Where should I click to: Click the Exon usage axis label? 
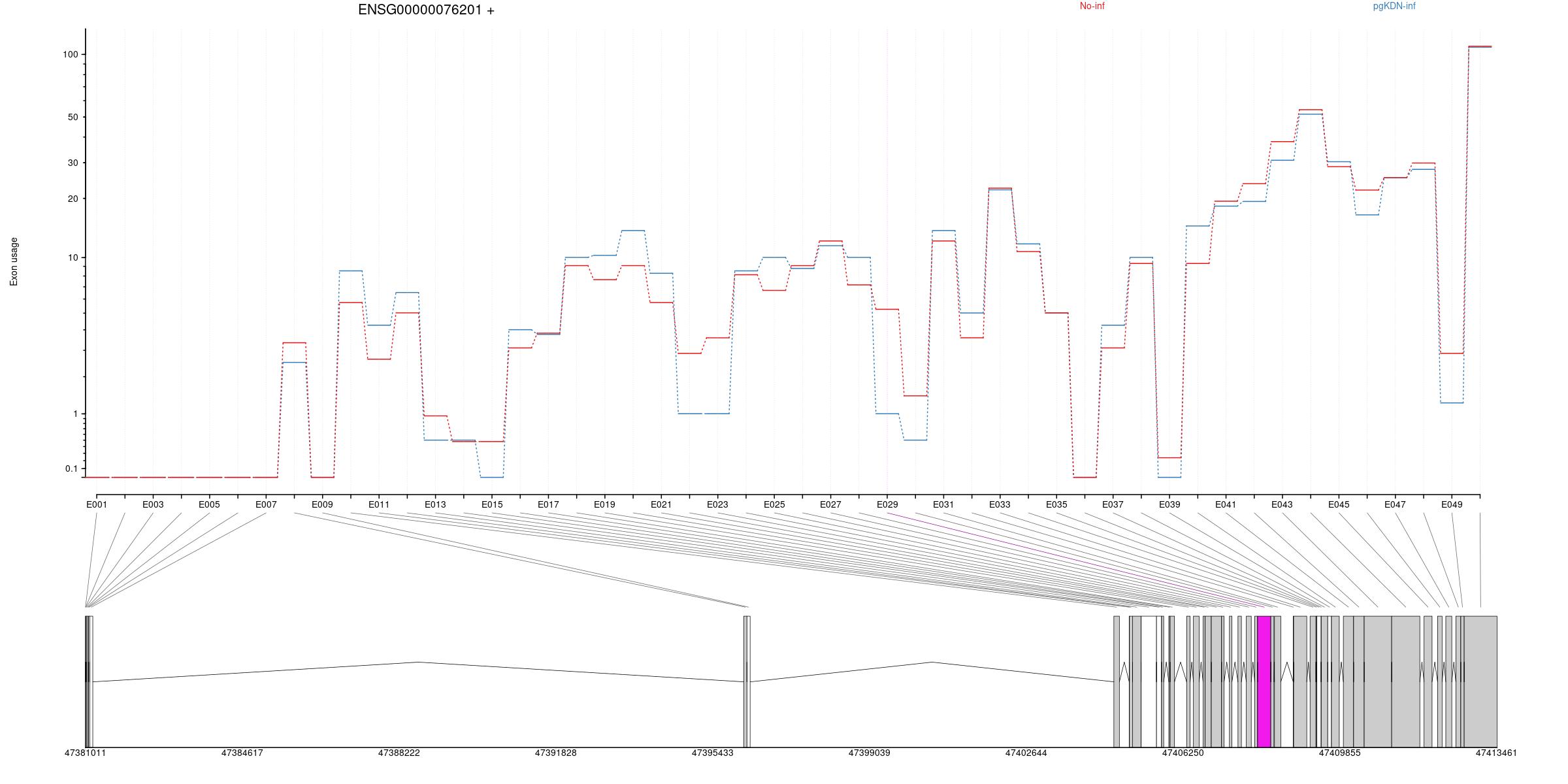coord(14,261)
